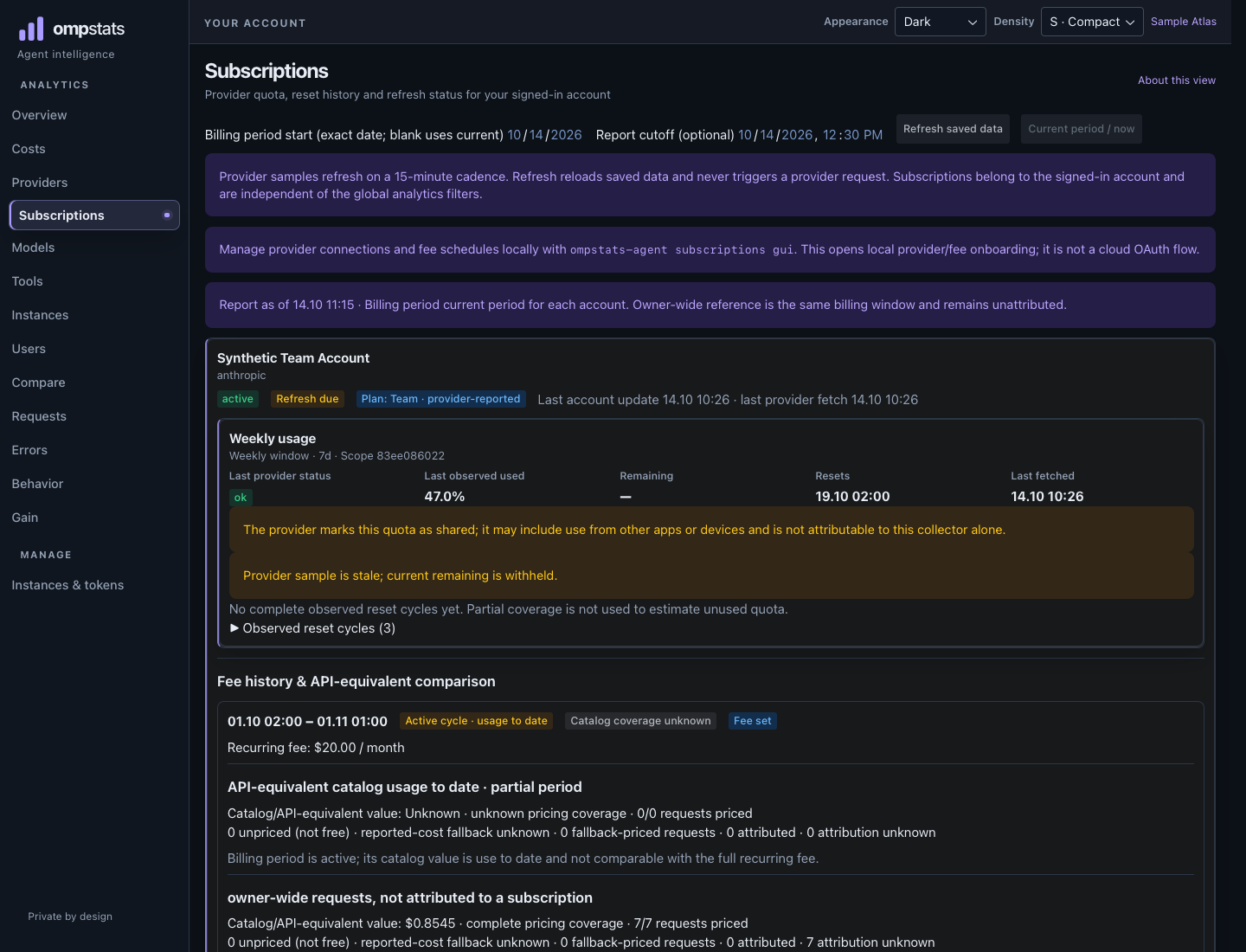
Task: Click the 47.0% last observed used value
Action: [445, 497]
